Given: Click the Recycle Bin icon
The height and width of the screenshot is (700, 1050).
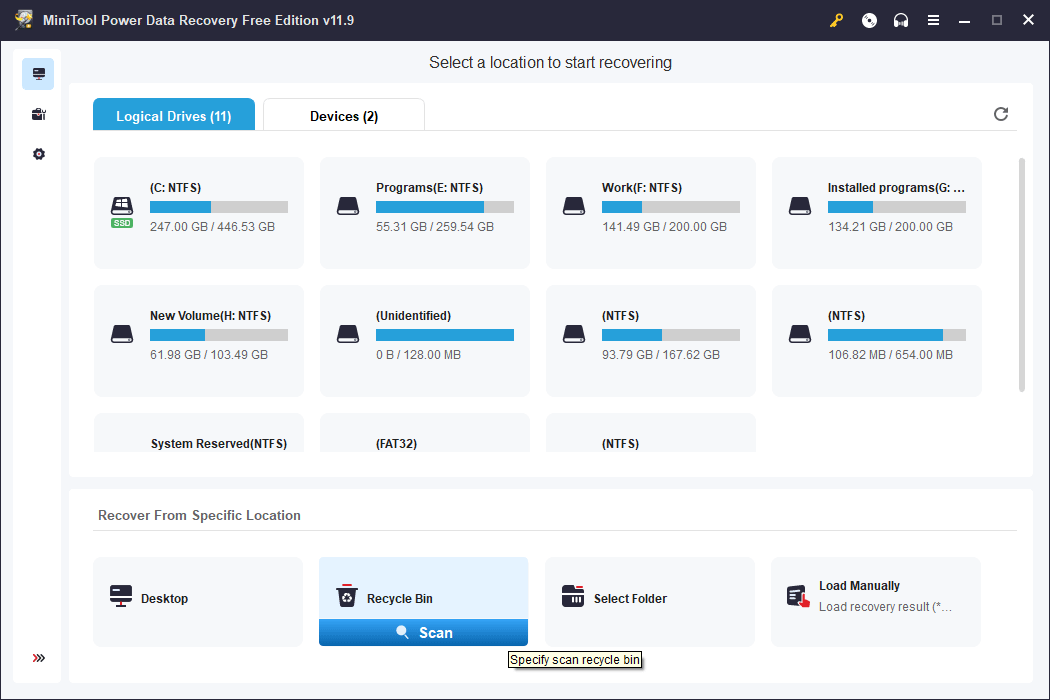Looking at the screenshot, I should pyautogui.click(x=347, y=596).
